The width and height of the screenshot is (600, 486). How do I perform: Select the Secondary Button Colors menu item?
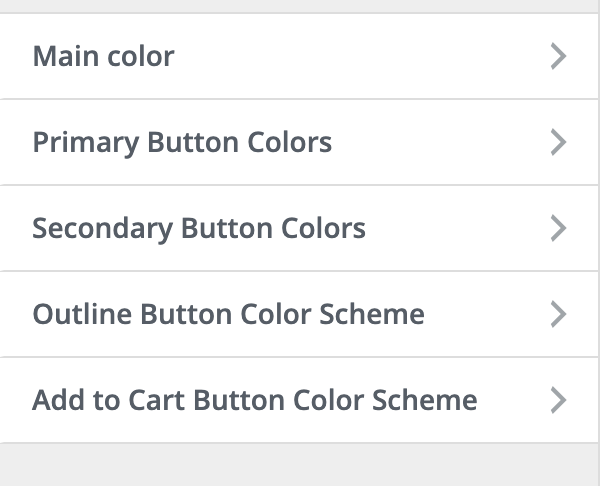pyautogui.click(x=300, y=228)
